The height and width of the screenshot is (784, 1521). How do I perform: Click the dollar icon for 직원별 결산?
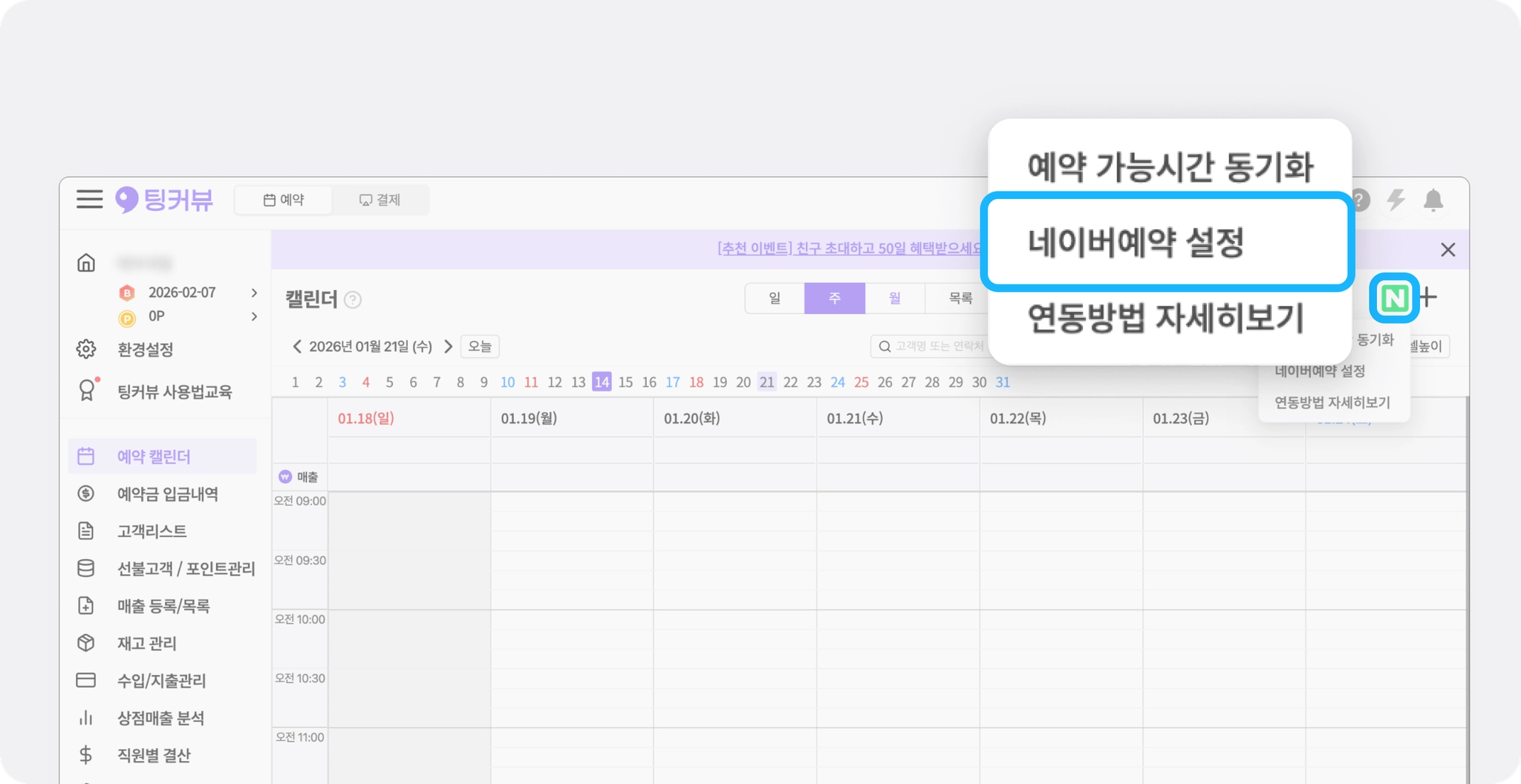click(86, 755)
